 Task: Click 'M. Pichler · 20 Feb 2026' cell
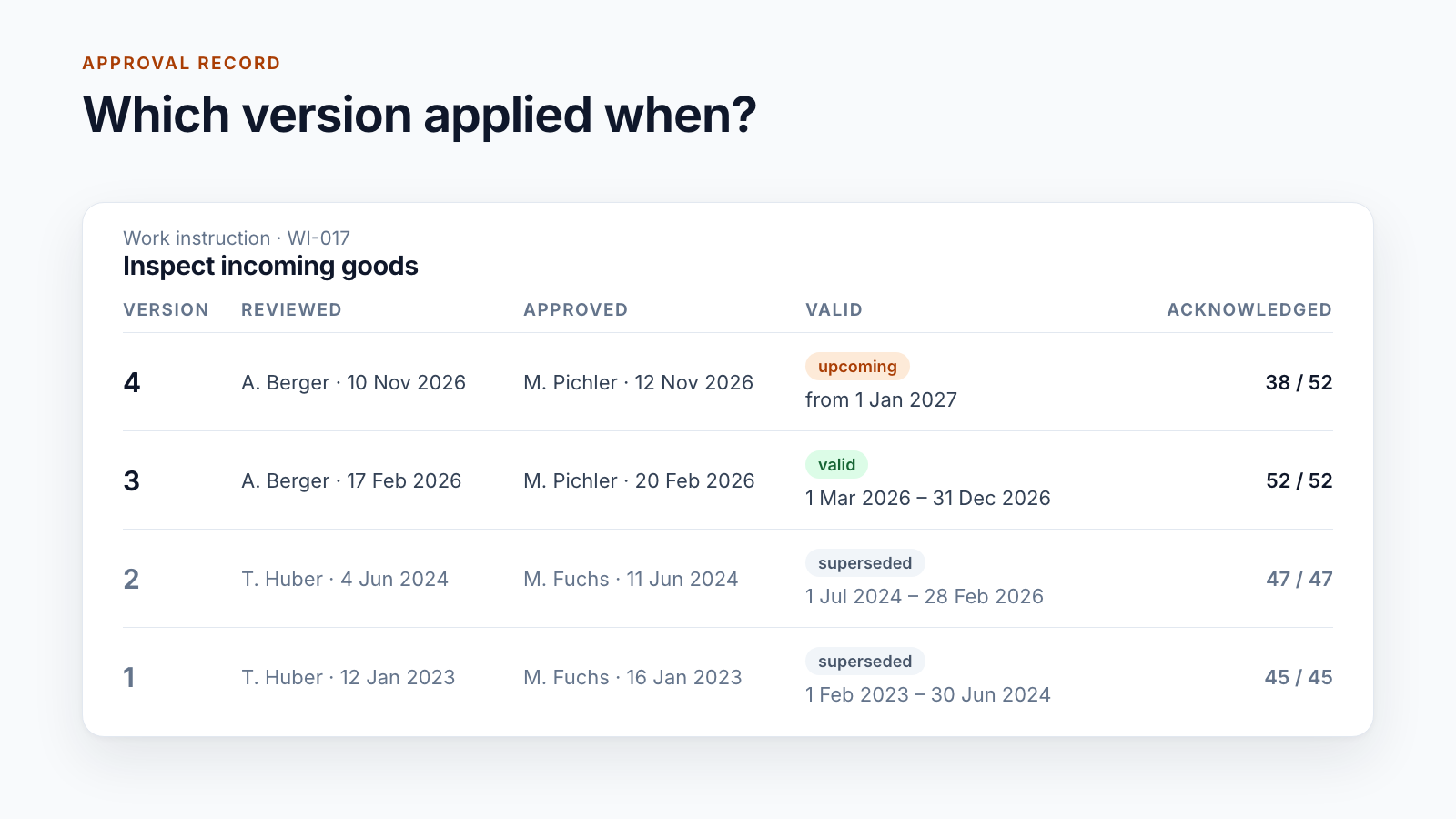tap(639, 480)
